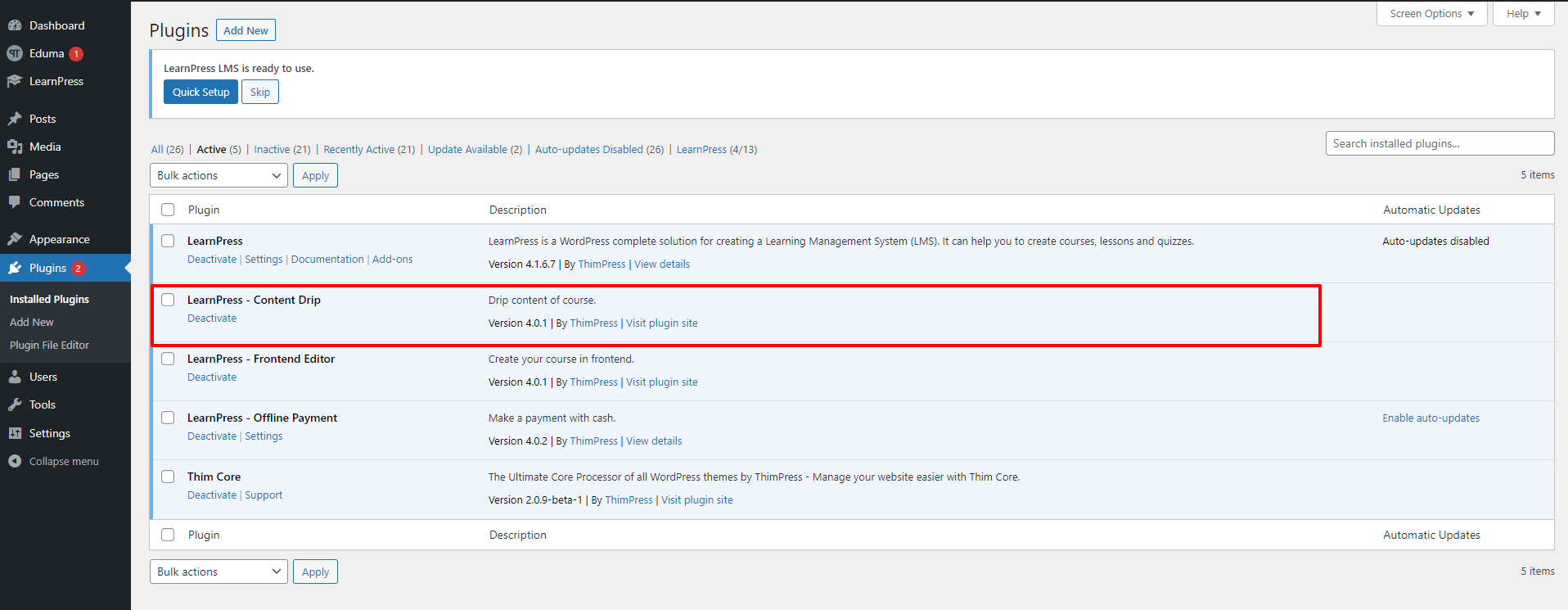Show All (26) plugins filter
The image size is (1568, 610).
pyautogui.click(x=167, y=150)
